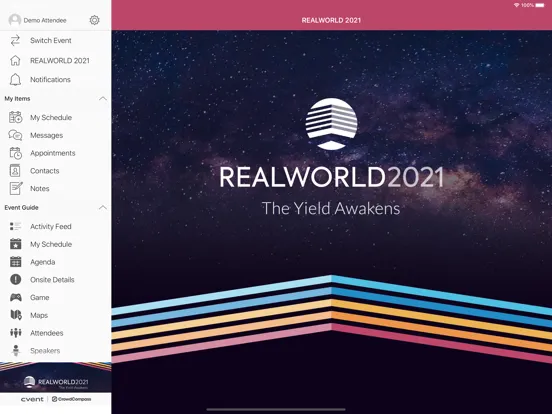Viewport: 552px width, 414px height.
Task: Tap the Demo Attendee profile avatar
Action: (x=15, y=20)
